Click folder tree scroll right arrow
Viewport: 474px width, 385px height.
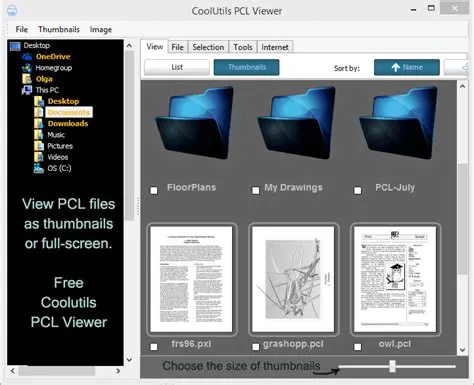[118, 371]
